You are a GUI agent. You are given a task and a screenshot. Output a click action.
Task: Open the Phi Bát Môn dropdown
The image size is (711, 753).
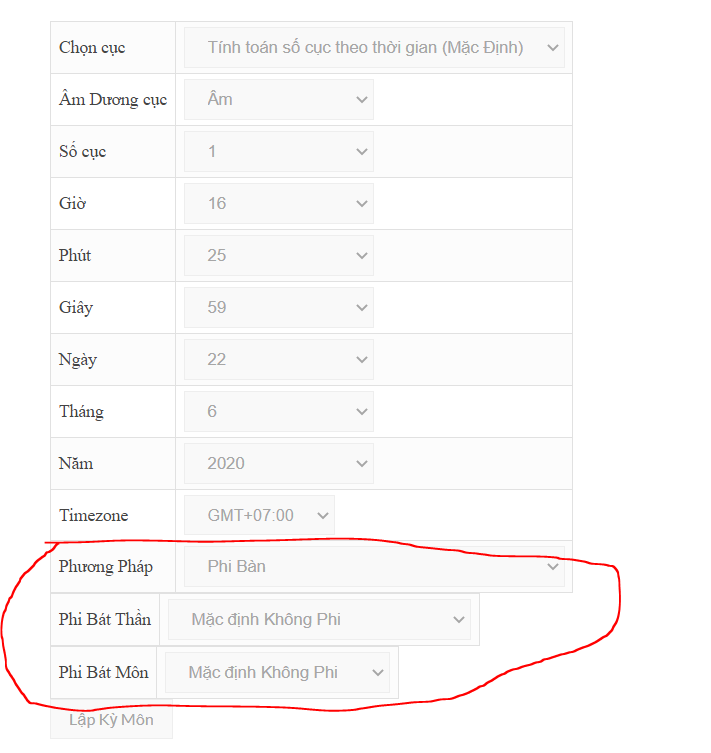276,672
